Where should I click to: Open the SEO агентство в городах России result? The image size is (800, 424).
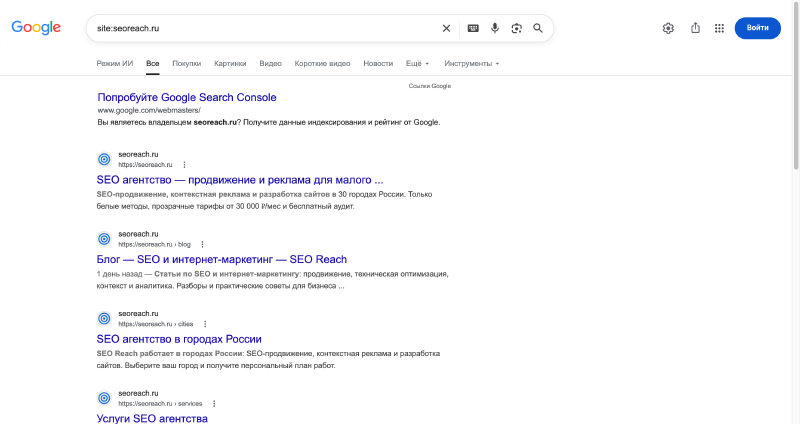point(179,339)
